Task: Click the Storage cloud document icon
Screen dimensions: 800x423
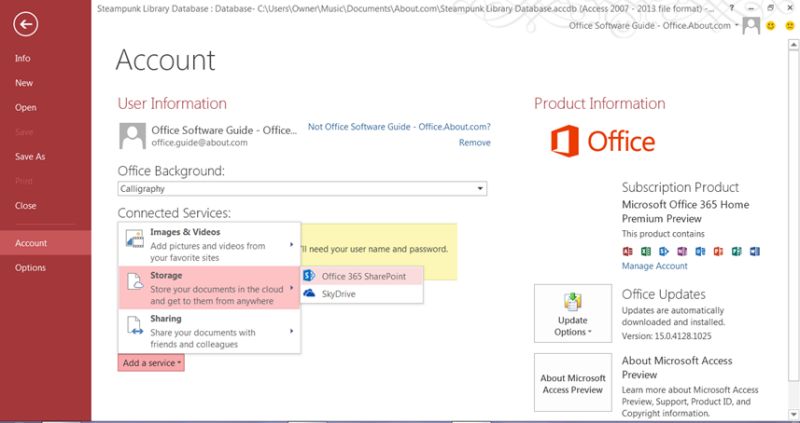Action: click(x=135, y=282)
